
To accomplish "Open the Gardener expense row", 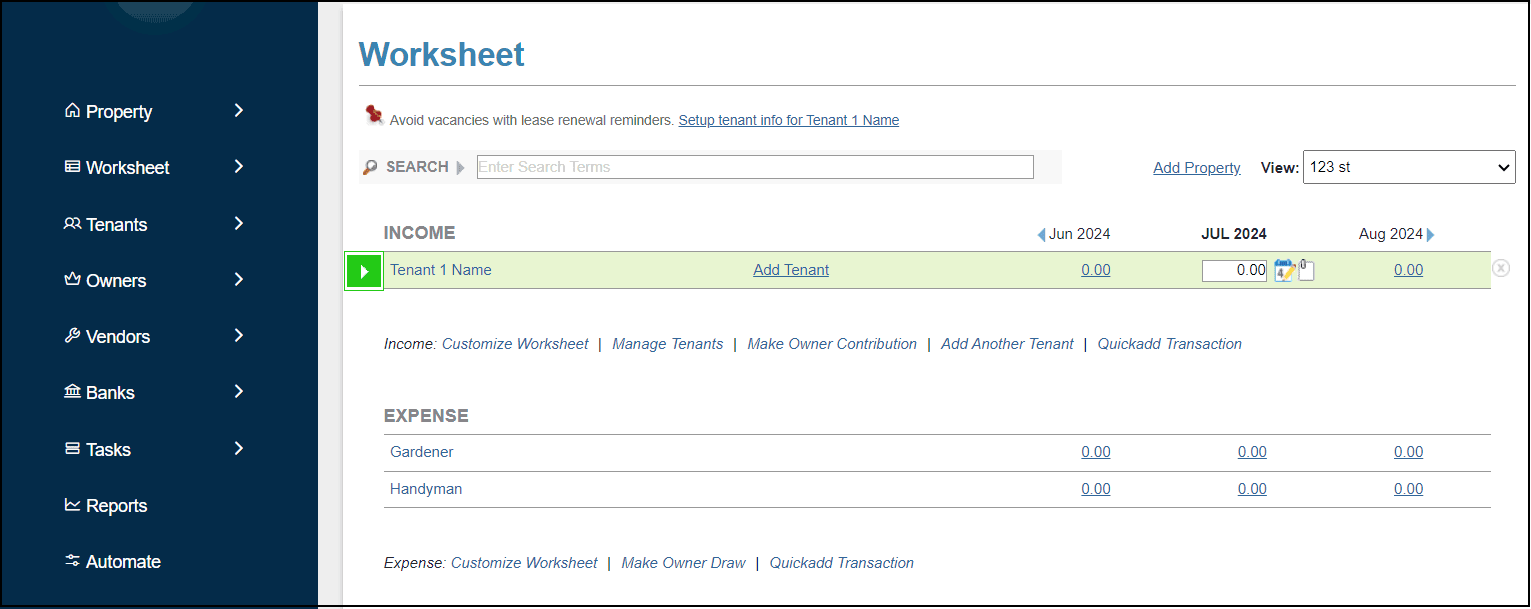I will pos(422,452).
